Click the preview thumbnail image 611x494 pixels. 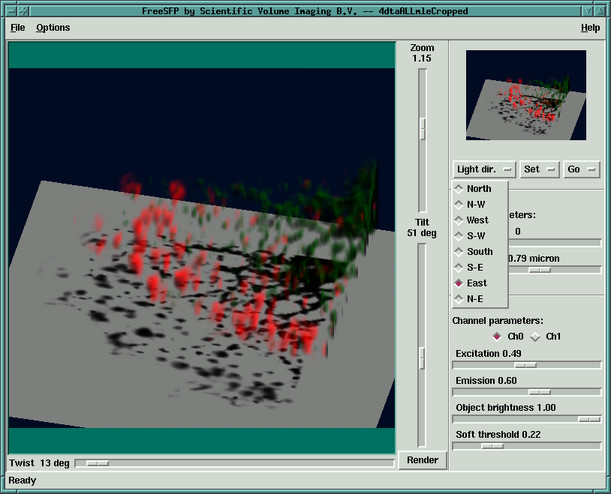click(x=526, y=95)
